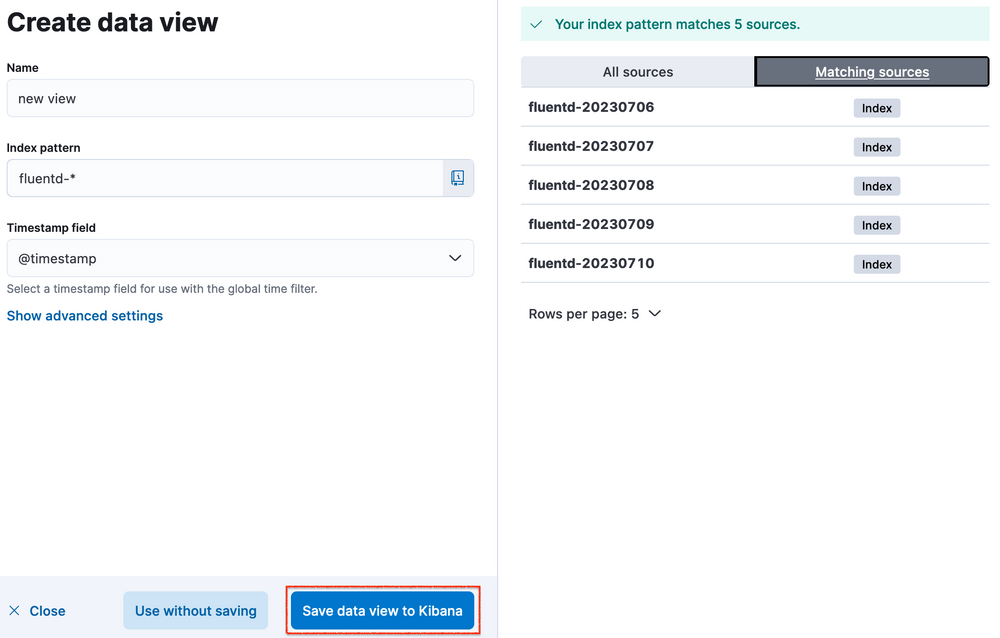Click the Index badge for fluentd-20230708
This screenshot has width=1000, height=638.
[876, 185]
